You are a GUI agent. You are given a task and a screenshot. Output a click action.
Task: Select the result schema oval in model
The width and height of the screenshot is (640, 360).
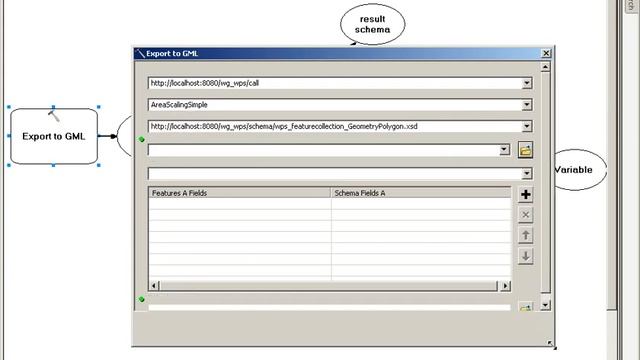[x=372, y=24]
